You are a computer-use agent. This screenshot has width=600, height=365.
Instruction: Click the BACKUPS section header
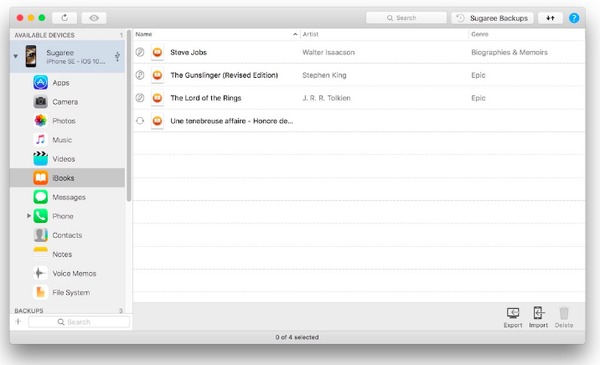29,310
